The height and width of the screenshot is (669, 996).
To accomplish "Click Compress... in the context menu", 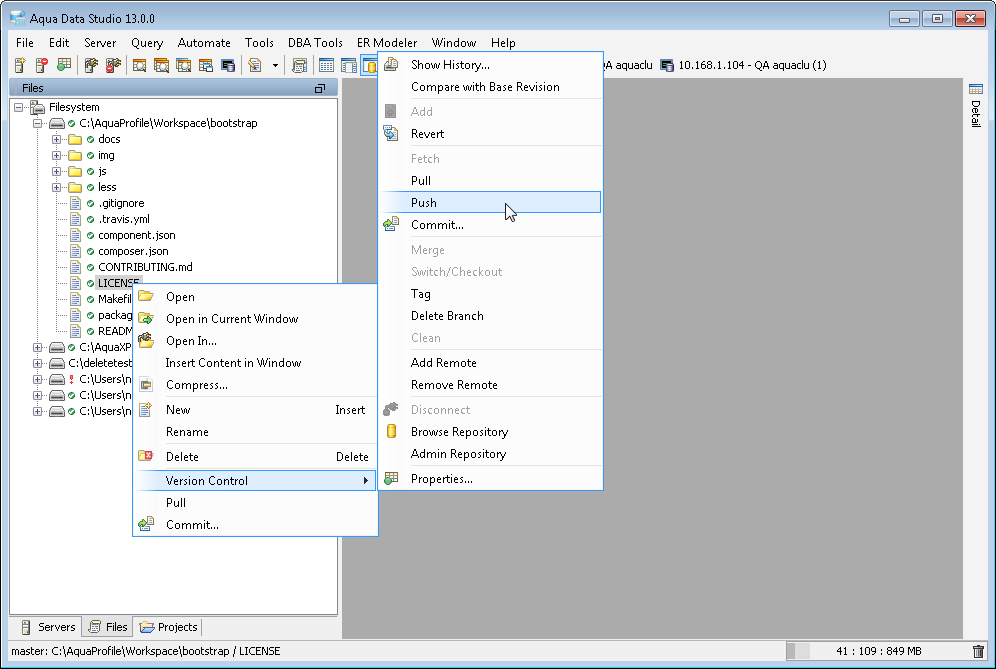I will (255, 385).
